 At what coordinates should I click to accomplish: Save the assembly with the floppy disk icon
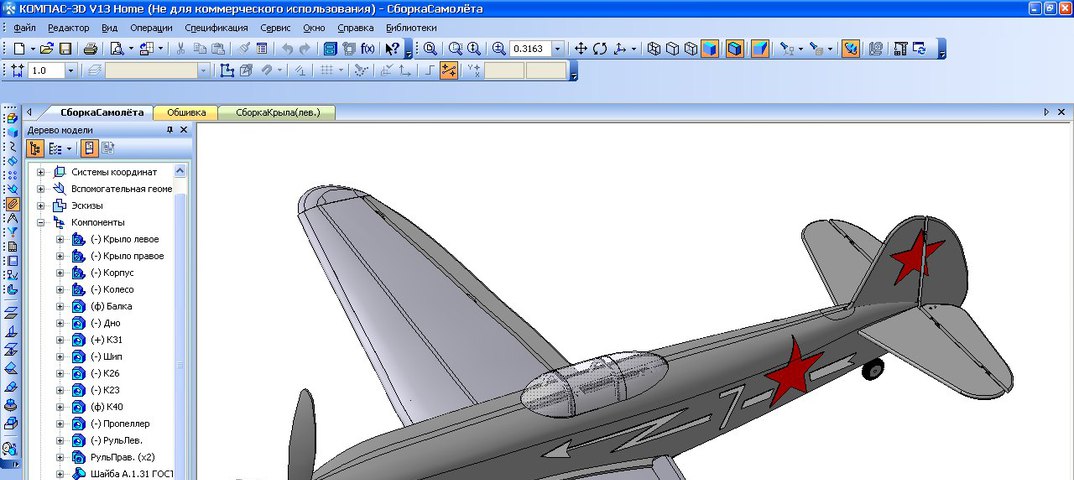65,49
